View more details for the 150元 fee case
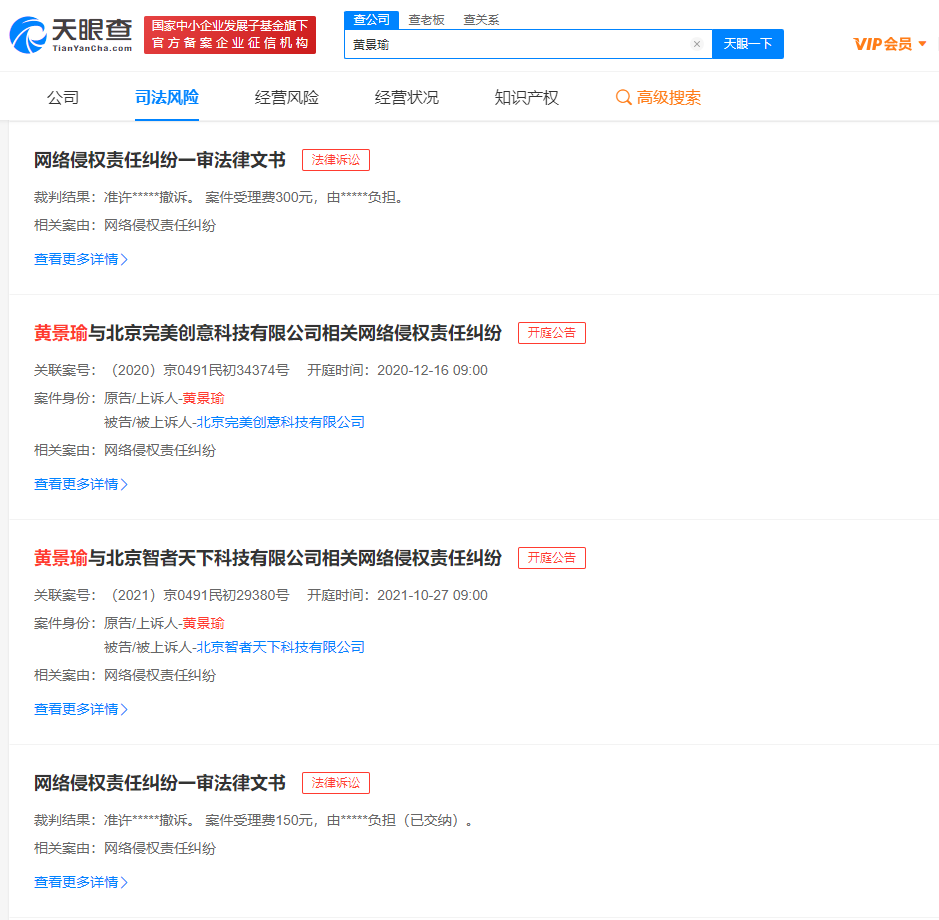 click(81, 882)
